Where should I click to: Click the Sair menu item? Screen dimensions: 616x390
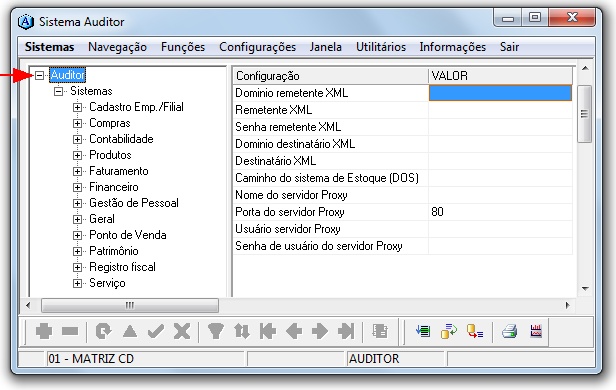509,47
